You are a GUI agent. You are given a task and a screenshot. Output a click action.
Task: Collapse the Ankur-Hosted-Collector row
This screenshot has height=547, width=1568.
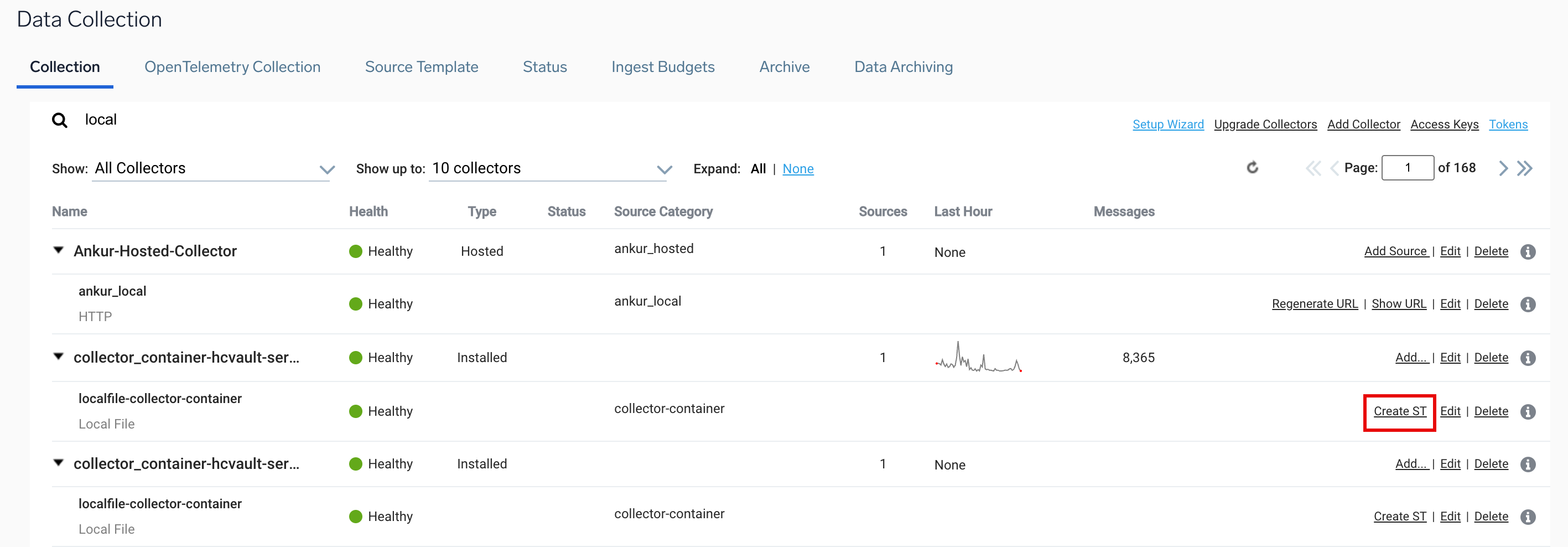pyautogui.click(x=59, y=250)
